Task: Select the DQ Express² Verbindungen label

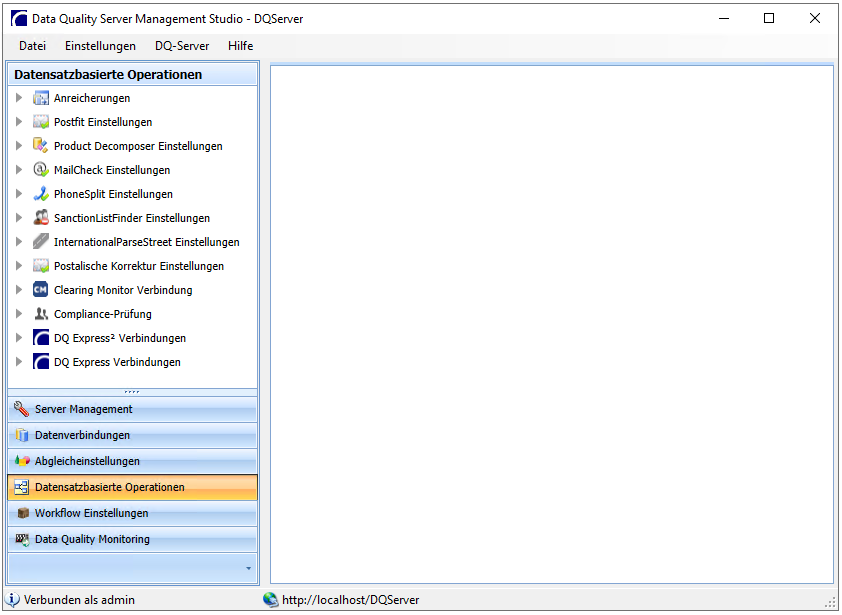Action: click(x=120, y=338)
